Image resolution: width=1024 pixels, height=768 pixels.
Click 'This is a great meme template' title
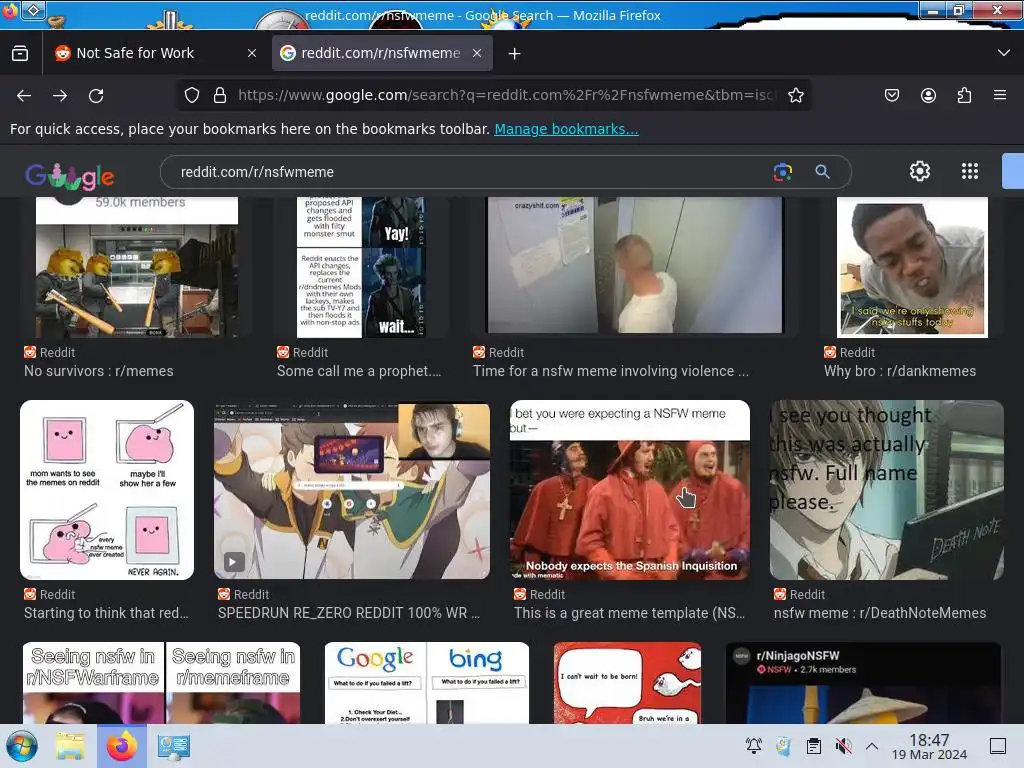(630, 613)
